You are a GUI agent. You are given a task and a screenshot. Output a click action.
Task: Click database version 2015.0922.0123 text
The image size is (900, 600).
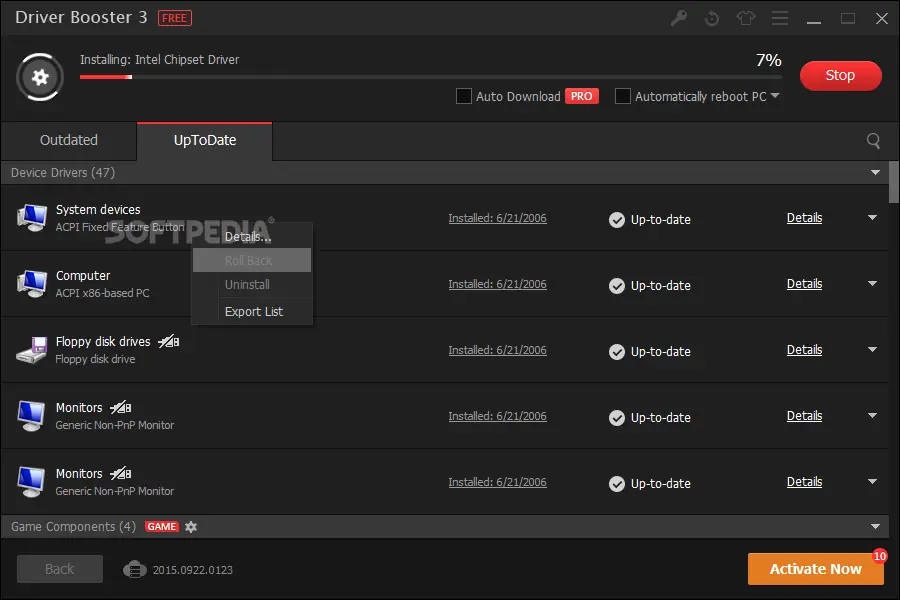192,570
